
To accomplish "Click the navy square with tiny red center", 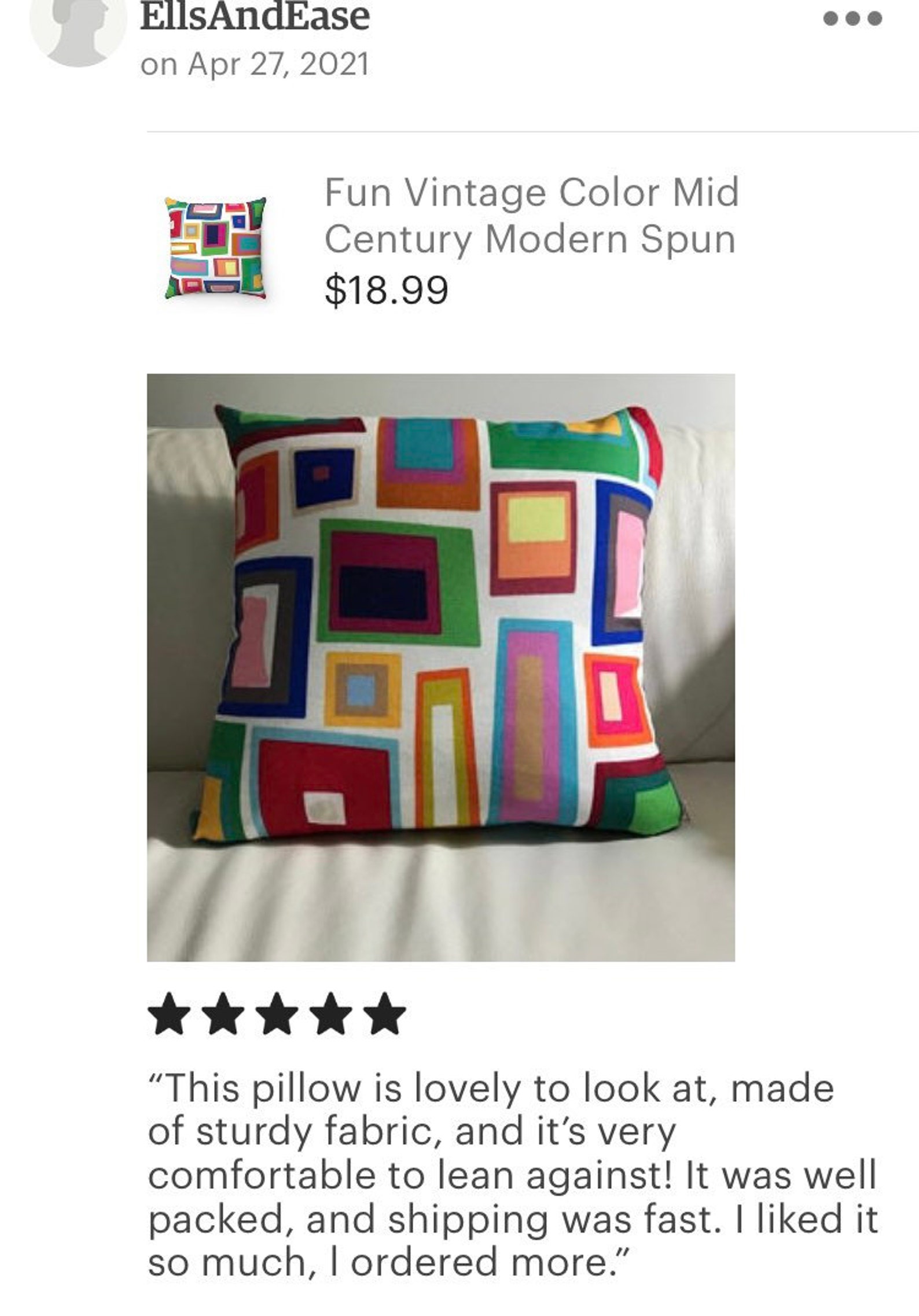I will pos(323,478).
